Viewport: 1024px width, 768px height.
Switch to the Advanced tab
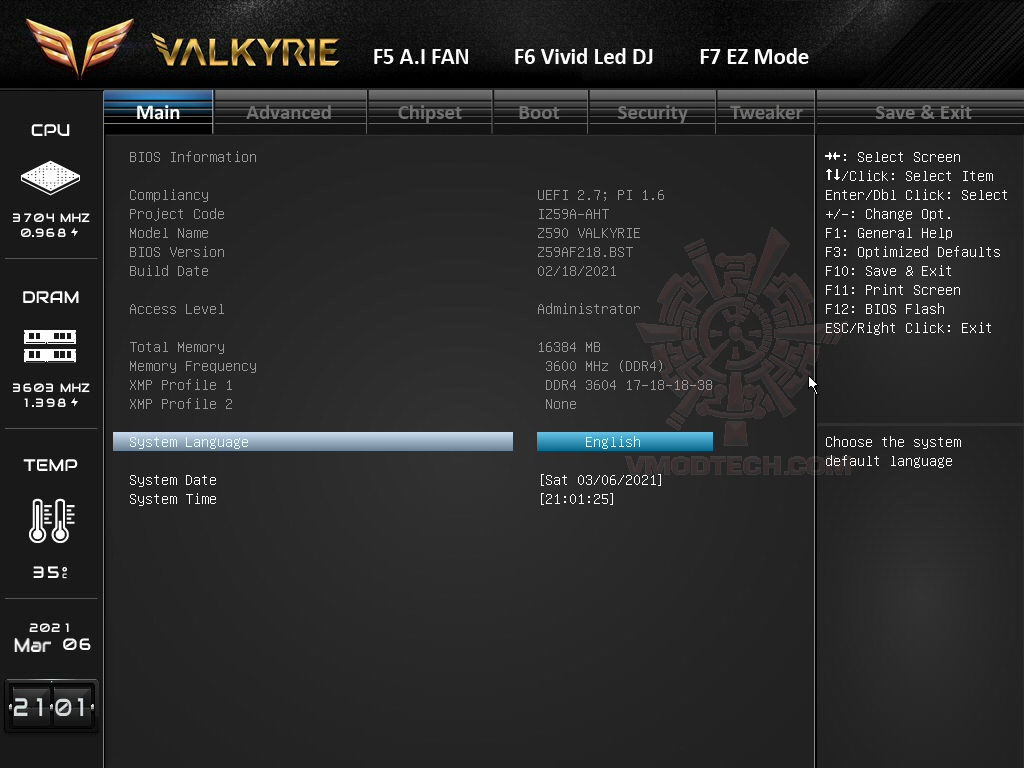click(x=289, y=112)
